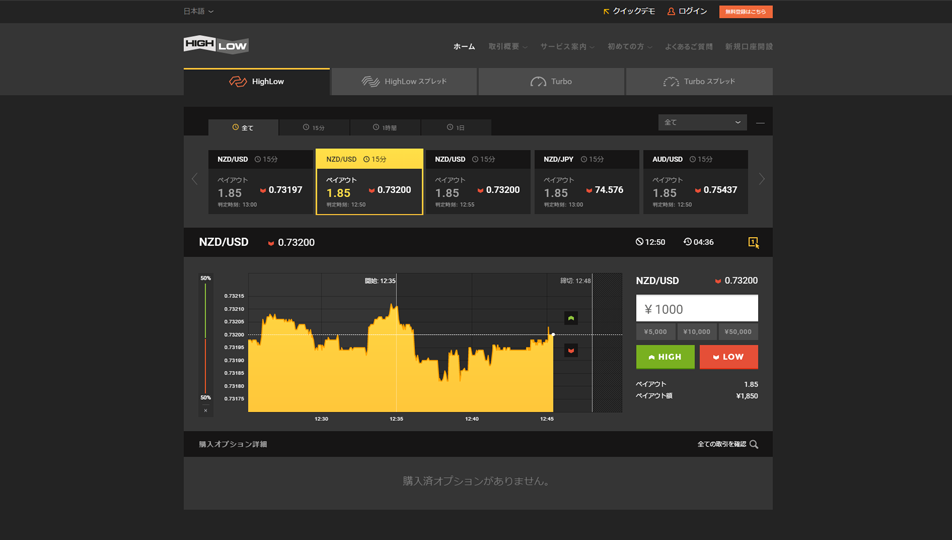The height and width of the screenshot is (540, 952).
Task: Click the search magnifier icon
Action: [x=753, y=444]
